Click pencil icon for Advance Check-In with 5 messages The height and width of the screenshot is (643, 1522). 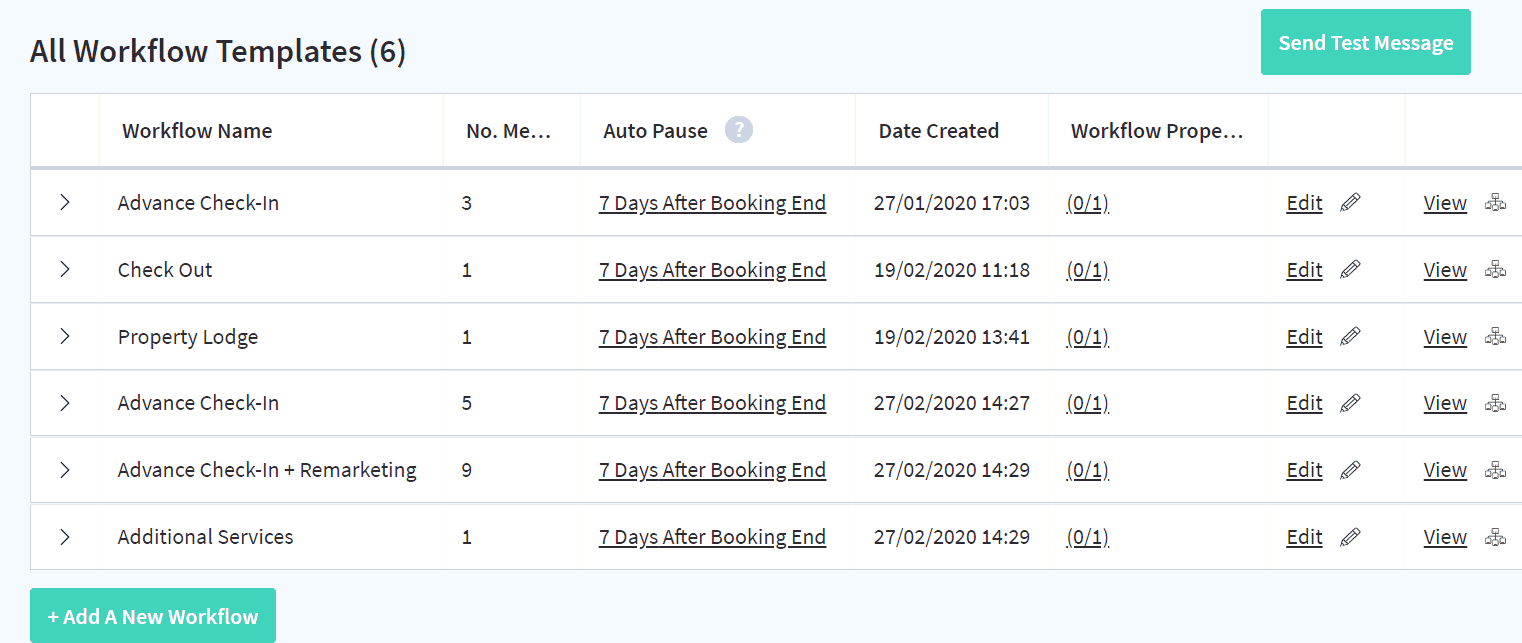(x=1350, y=403)
